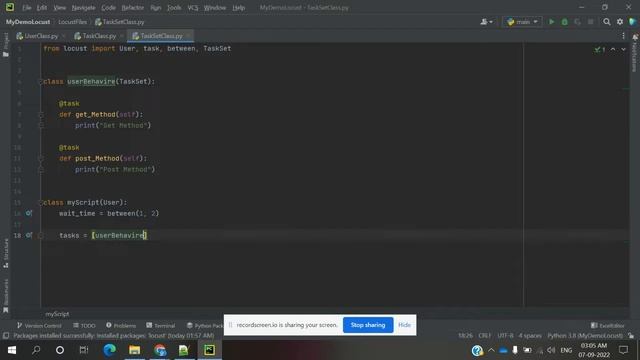Go to next highlighted problem arrow
Image resolution: width=640 pixels, height=360 pixels.
[x=623, y=49]
